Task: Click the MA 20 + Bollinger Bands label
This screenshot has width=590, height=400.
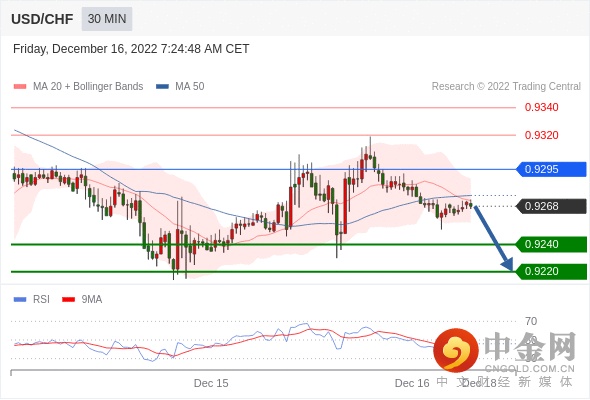Action: tap(88, 87)
